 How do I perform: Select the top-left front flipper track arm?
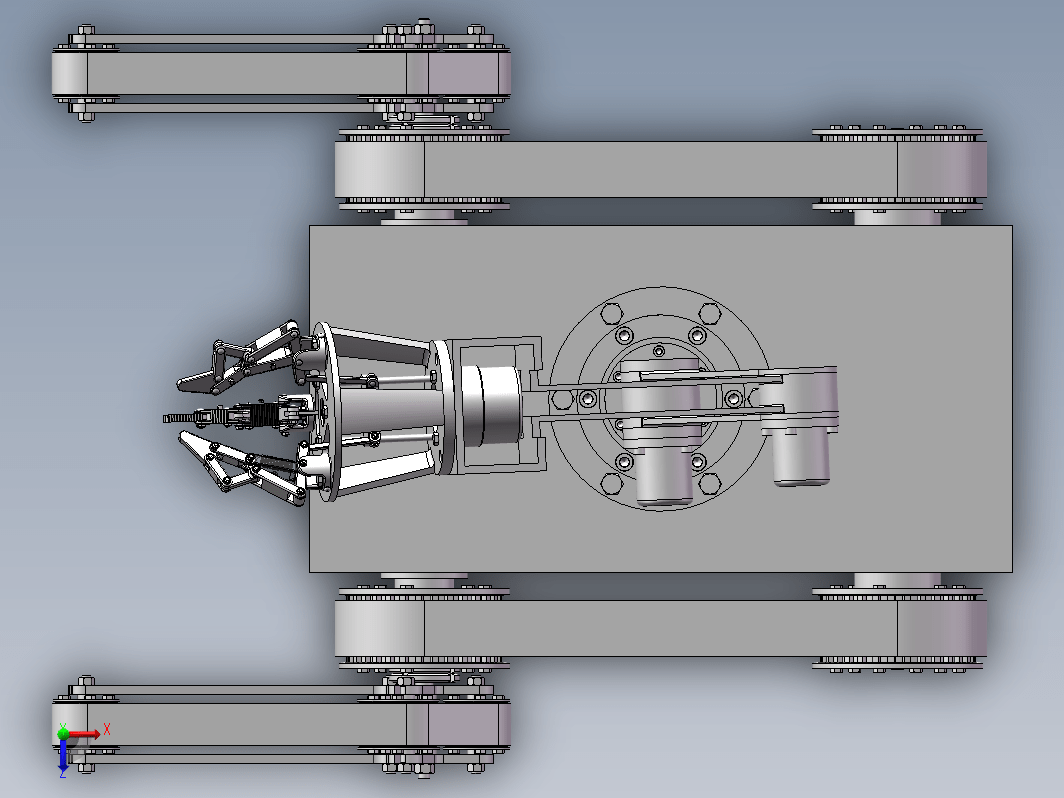282,73
